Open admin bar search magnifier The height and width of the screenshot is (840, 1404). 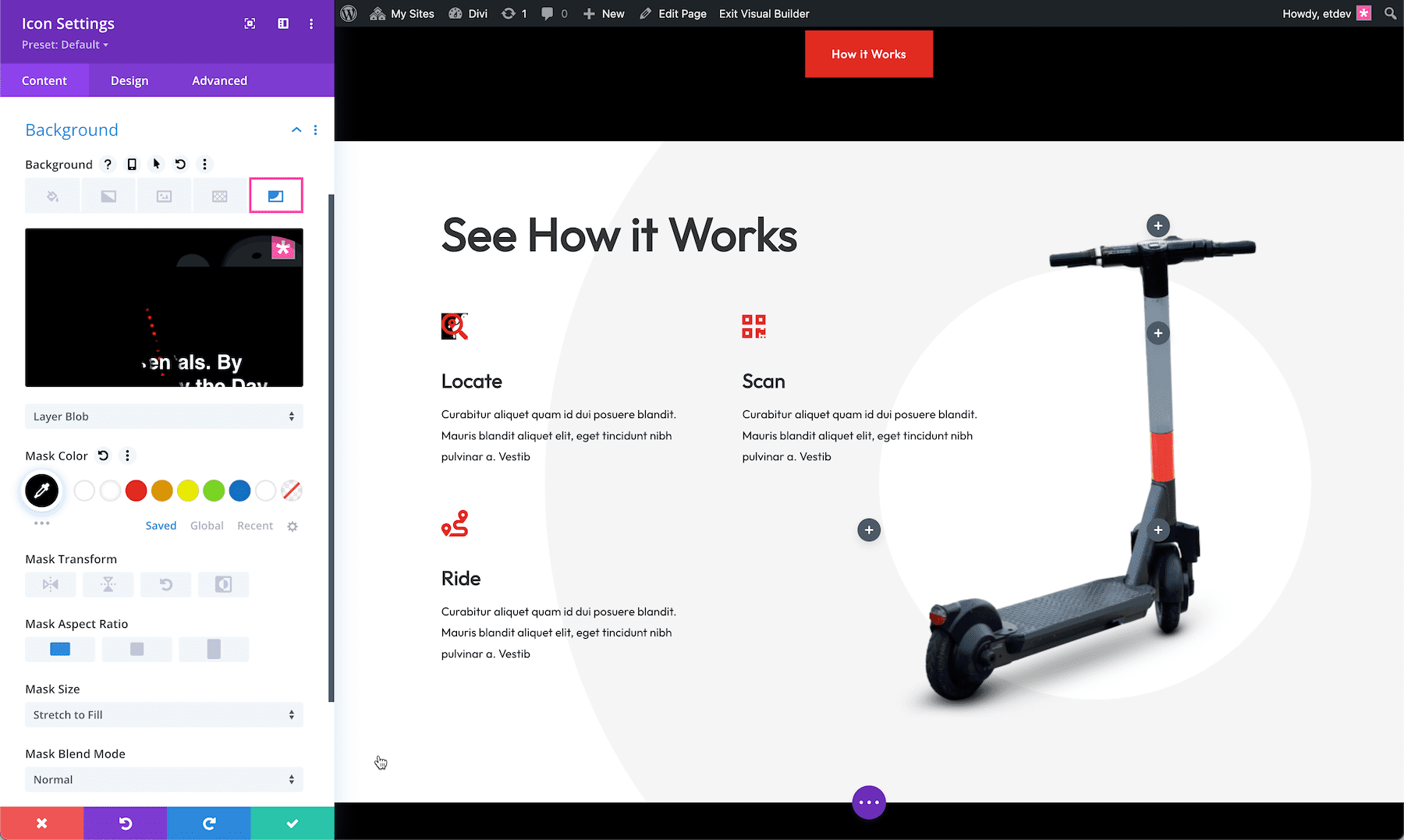(1390, 13)
